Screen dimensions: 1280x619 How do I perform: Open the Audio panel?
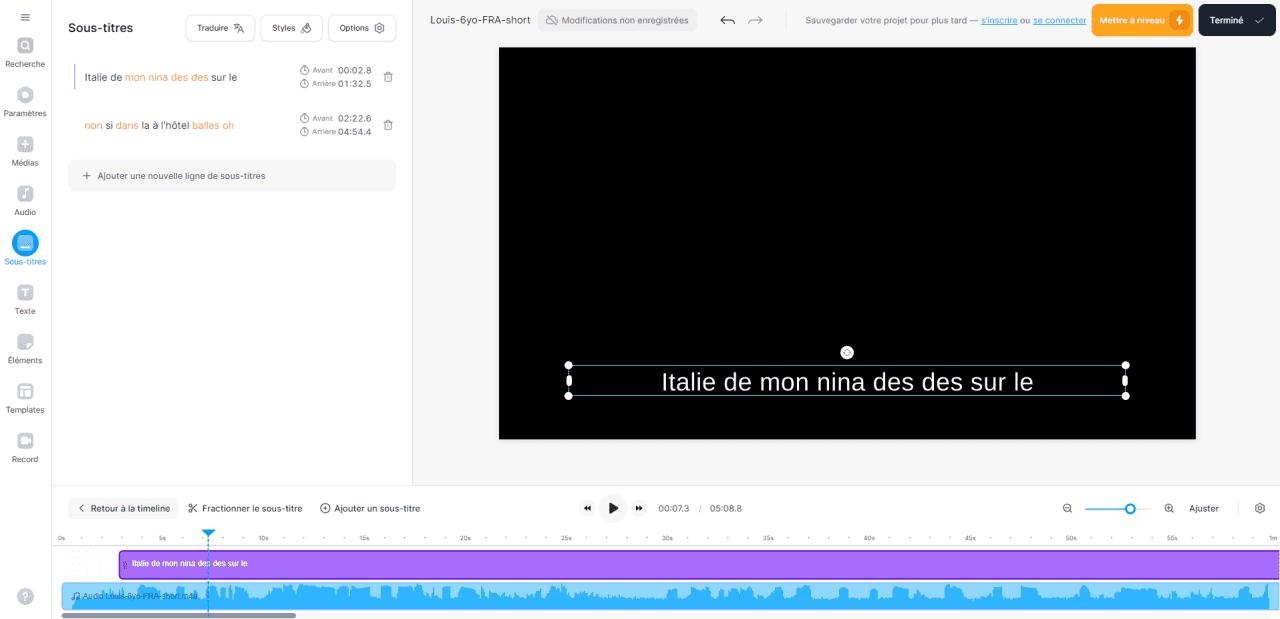pos(25,200)
